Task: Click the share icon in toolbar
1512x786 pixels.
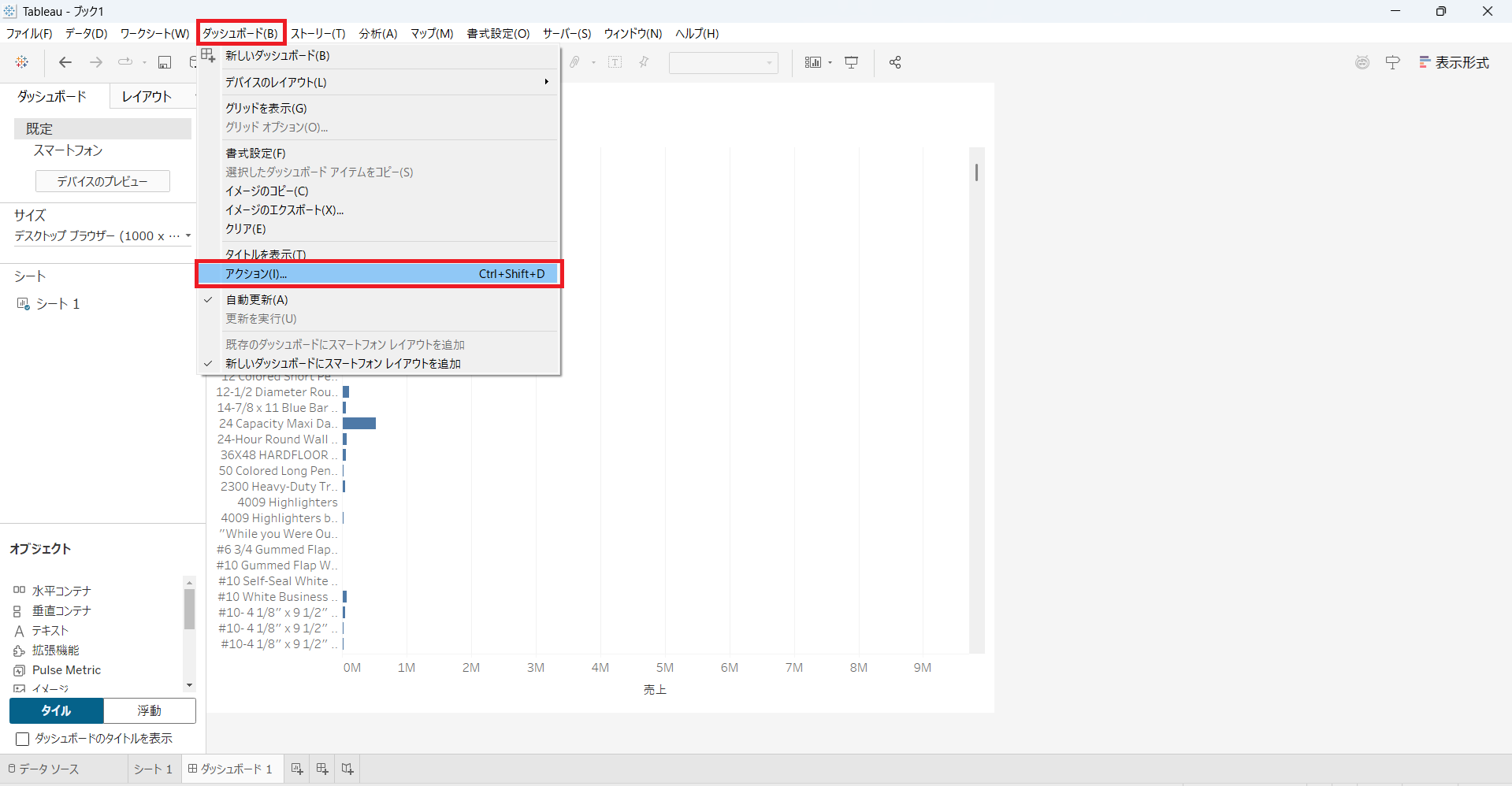Action: click(895, 62)
